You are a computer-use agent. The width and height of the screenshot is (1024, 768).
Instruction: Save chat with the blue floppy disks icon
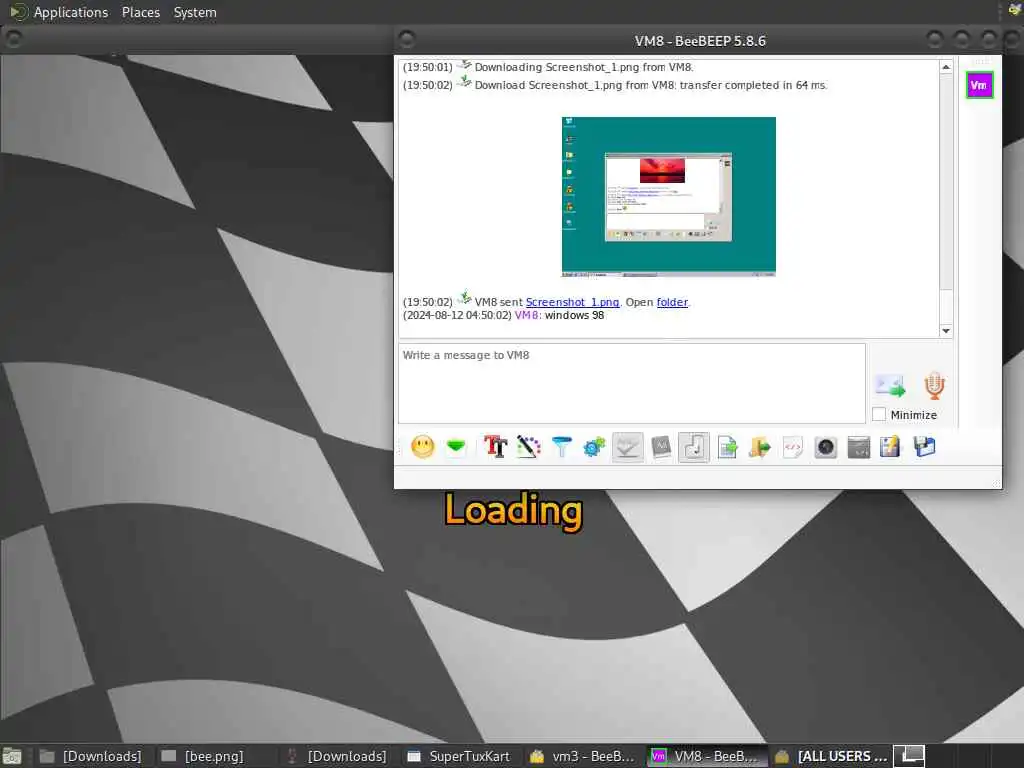coord(924,447)
